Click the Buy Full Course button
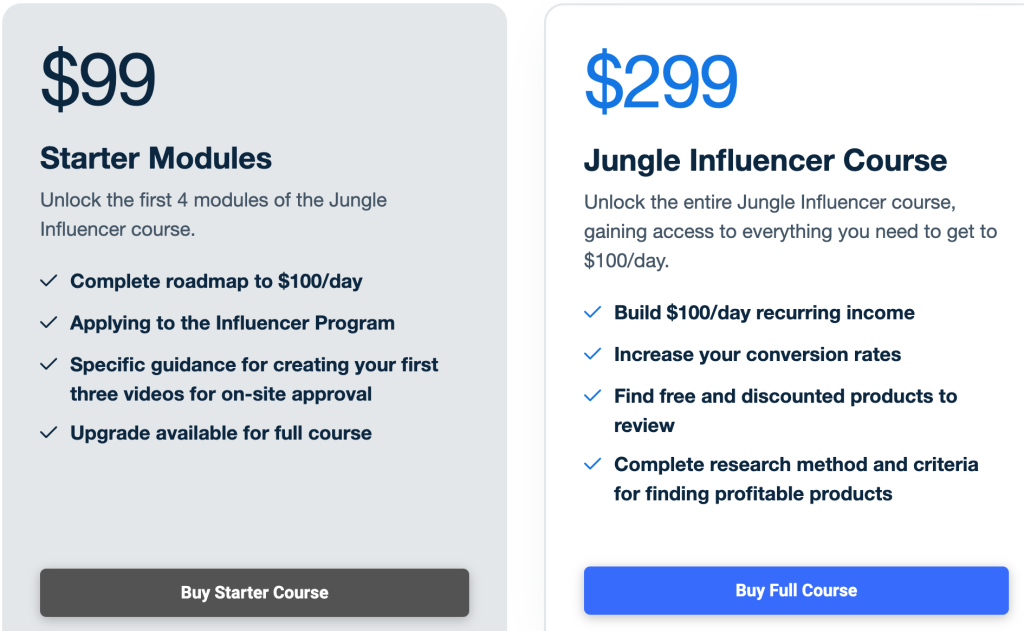The width and height of the screenshot is (1024, 631). 796,591
